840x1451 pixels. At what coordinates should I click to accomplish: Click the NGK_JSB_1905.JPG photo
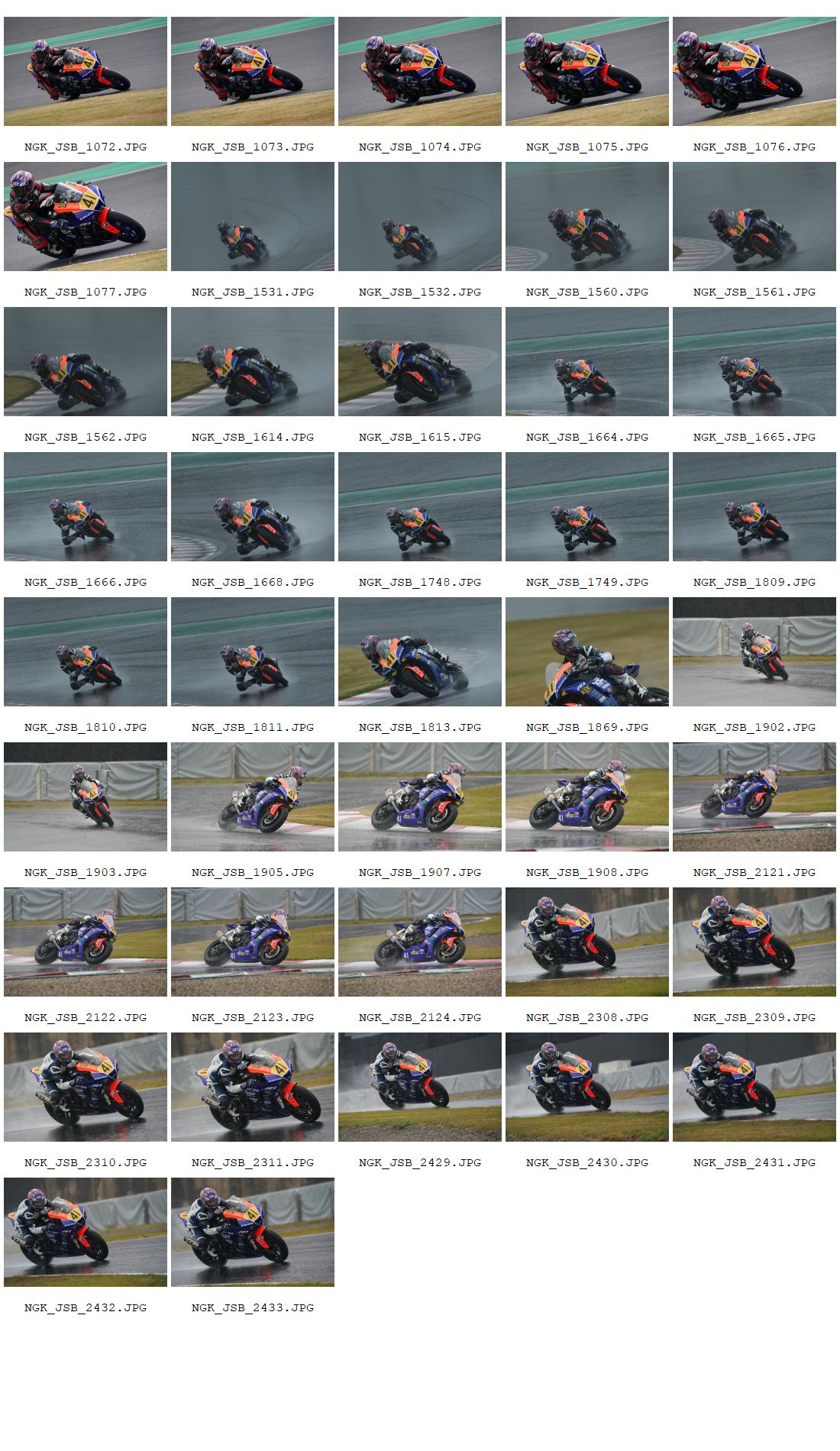pyautogui.click(x=253, y=797)
